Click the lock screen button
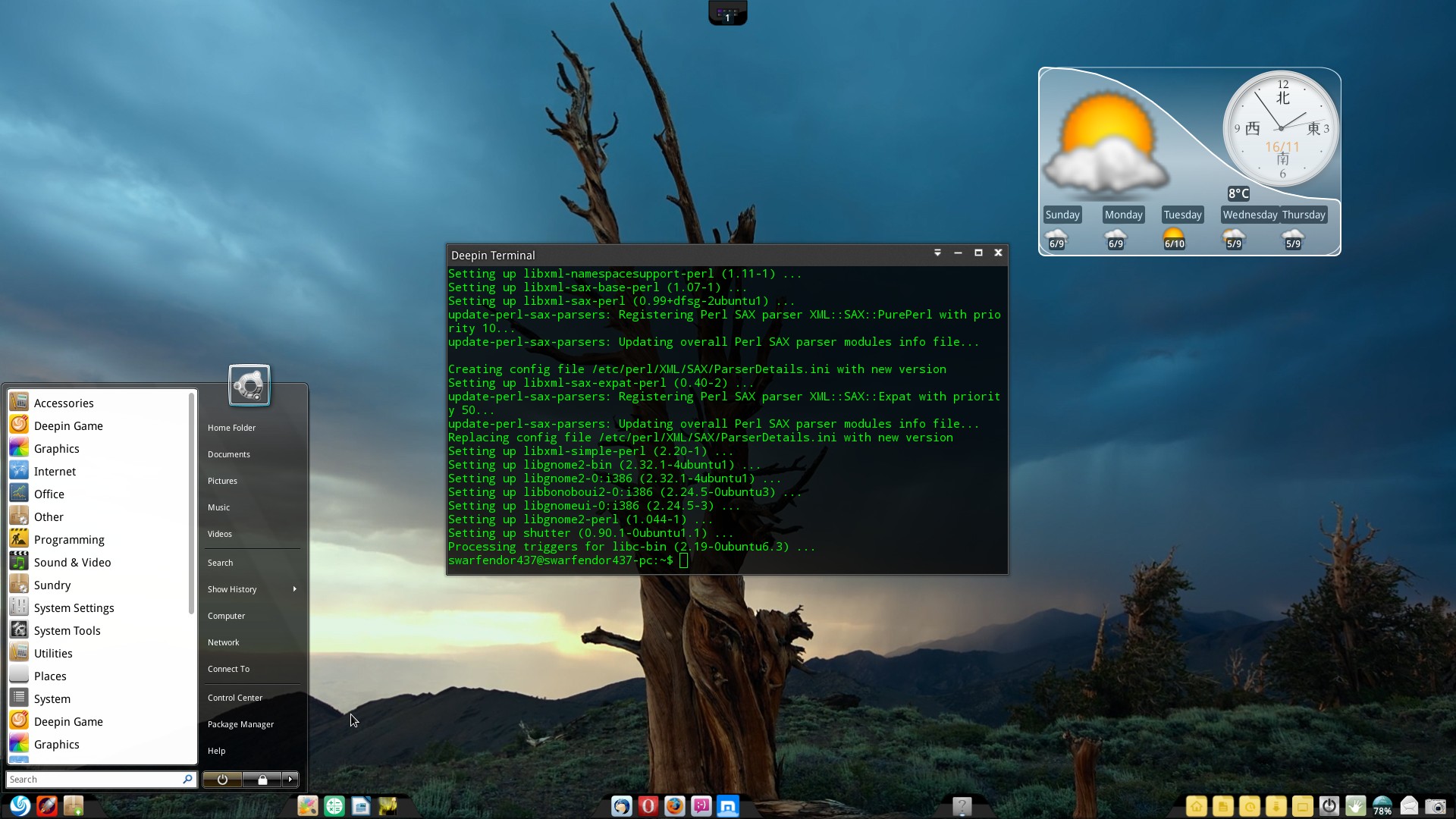The image size is (1456, 819). click(x=262, y=780)
